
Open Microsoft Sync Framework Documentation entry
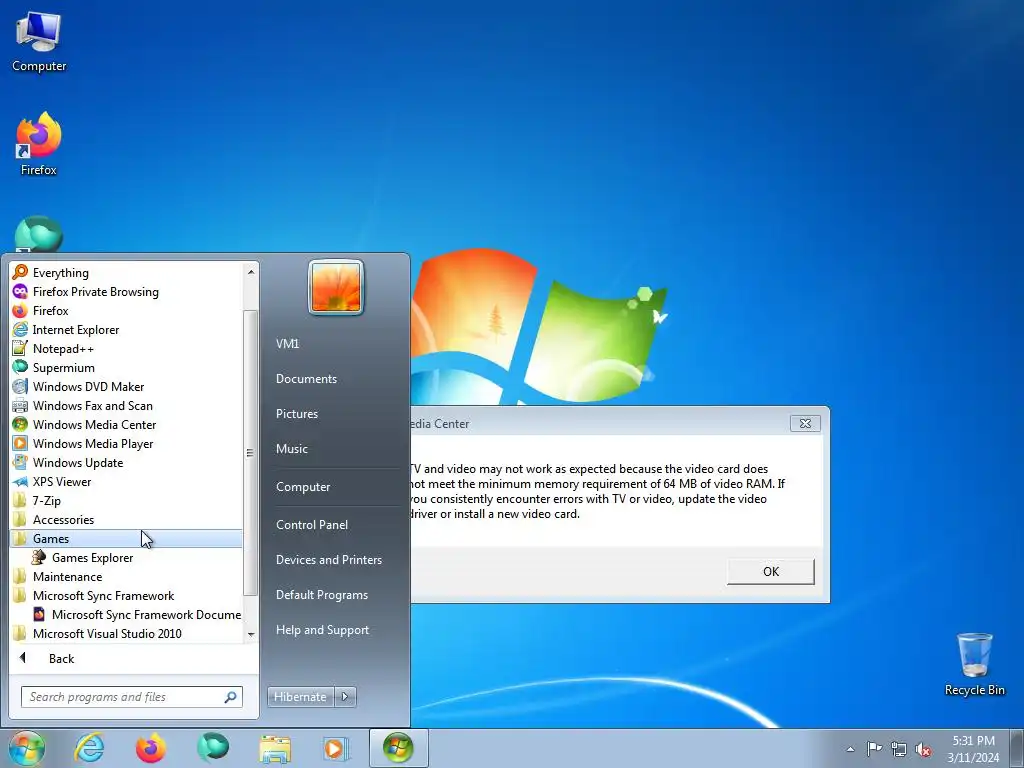click(126, 615)
